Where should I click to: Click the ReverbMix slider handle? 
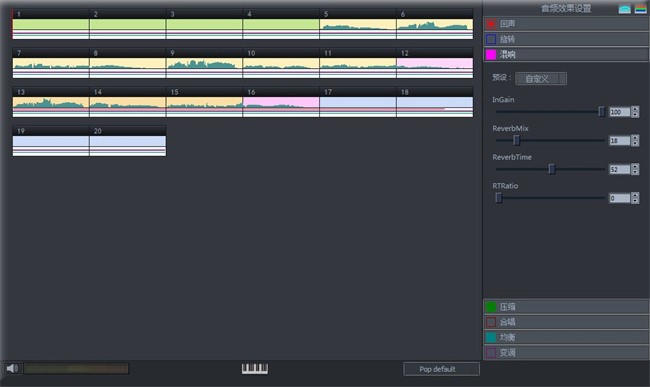point(517,140)
